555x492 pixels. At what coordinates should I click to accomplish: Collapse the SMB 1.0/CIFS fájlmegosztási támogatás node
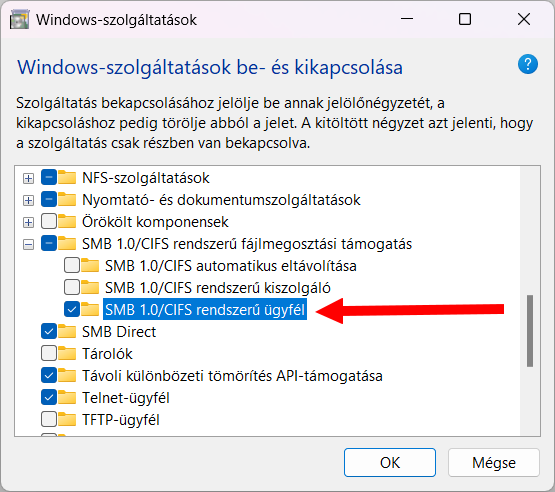pos(28,245)
